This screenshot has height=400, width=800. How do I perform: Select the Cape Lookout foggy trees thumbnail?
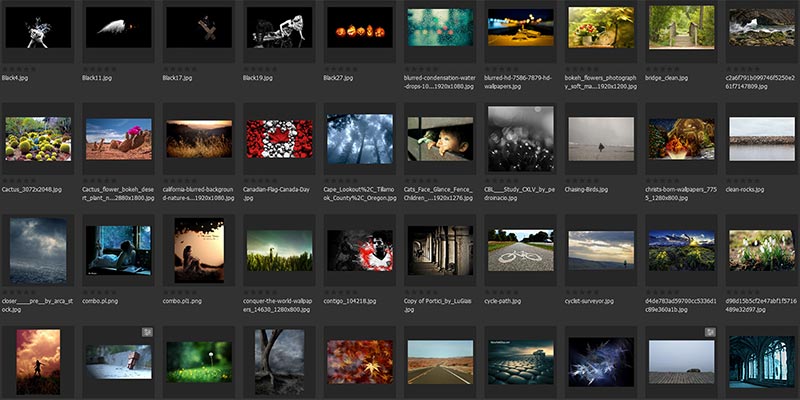[x=360, y=139]
